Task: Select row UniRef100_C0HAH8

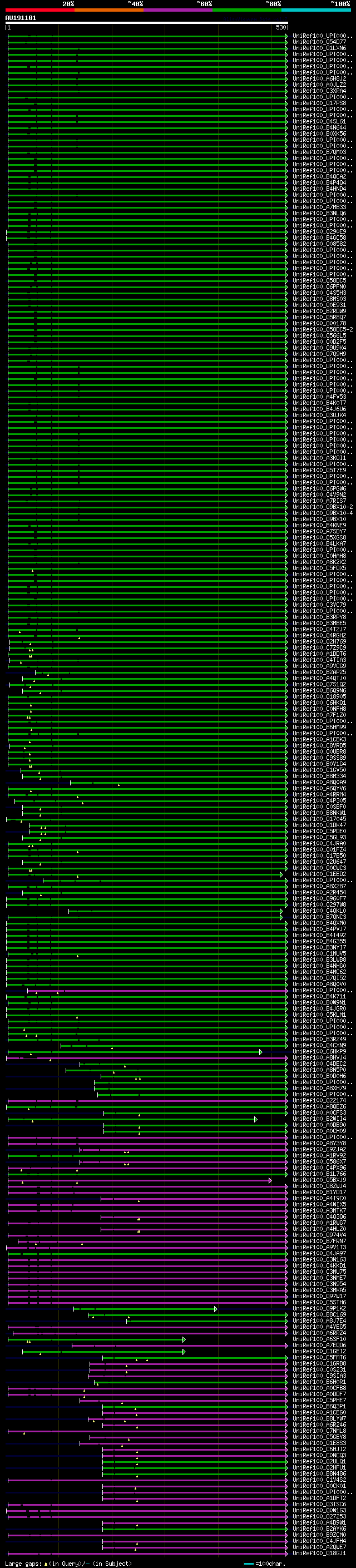Action: 319,556
